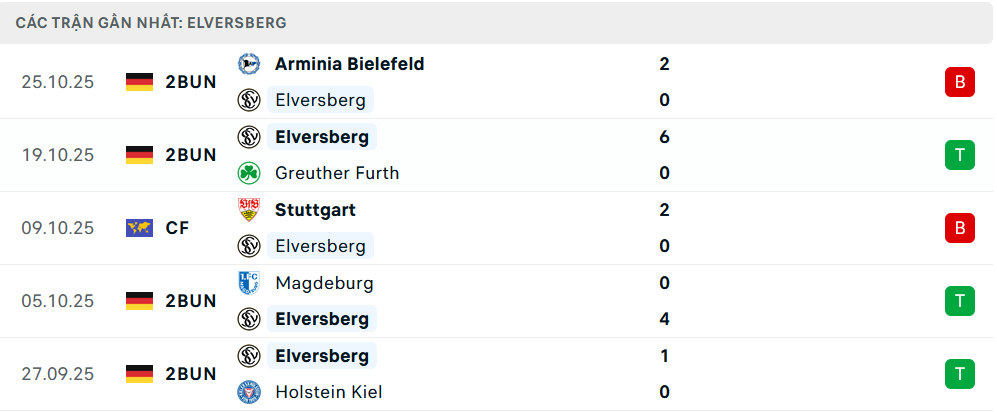Click Elversberg crest in 19.10.25 match

pyautogui.click(x=249, y=137)
